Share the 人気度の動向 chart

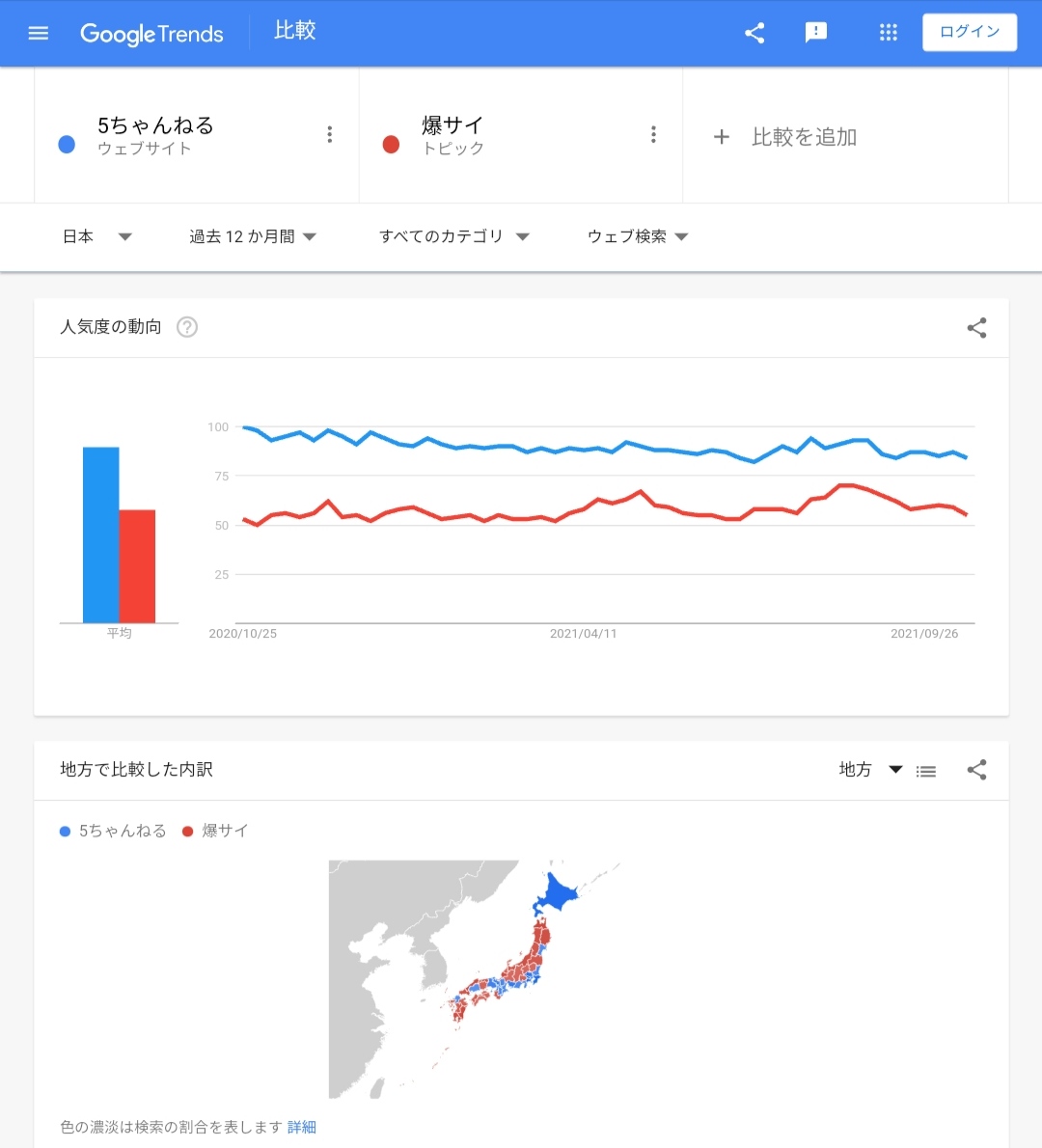[976, 327]
